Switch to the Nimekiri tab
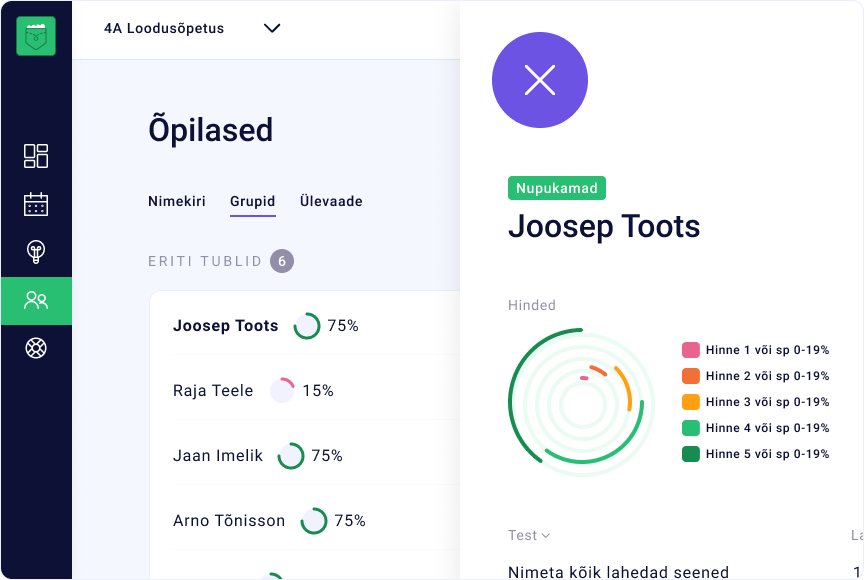Image resolution: width=864 pixels, height=580 pixels. (176, 201)
